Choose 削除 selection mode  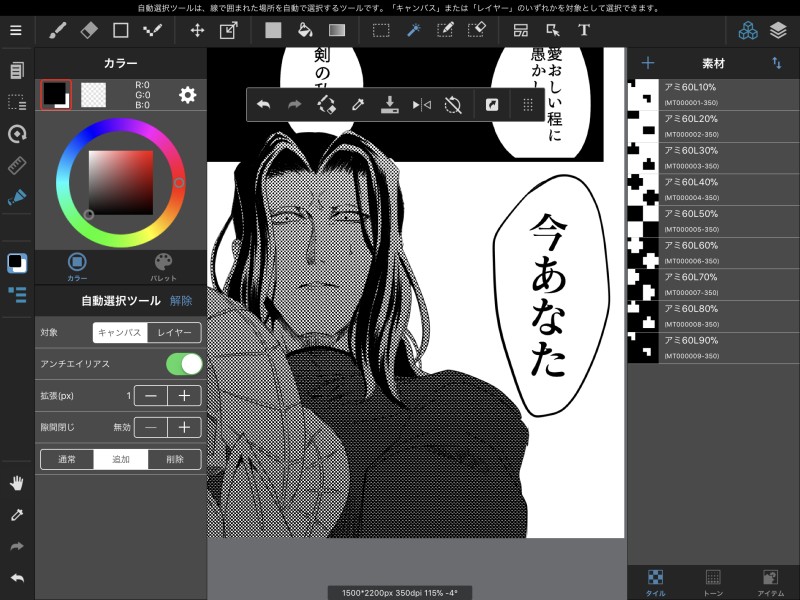[174, 459]
